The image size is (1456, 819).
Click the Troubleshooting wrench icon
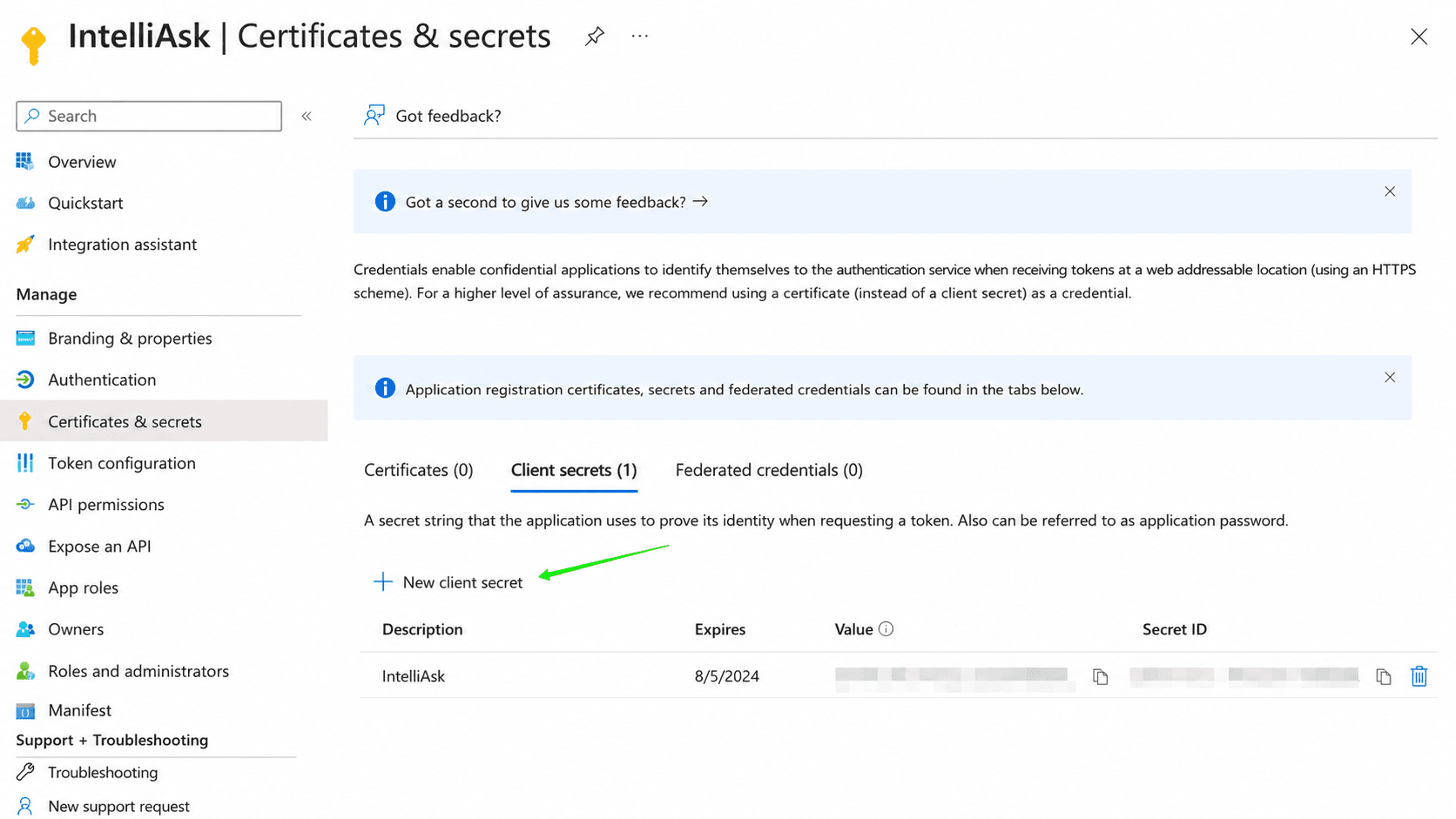tap(25, 772)
